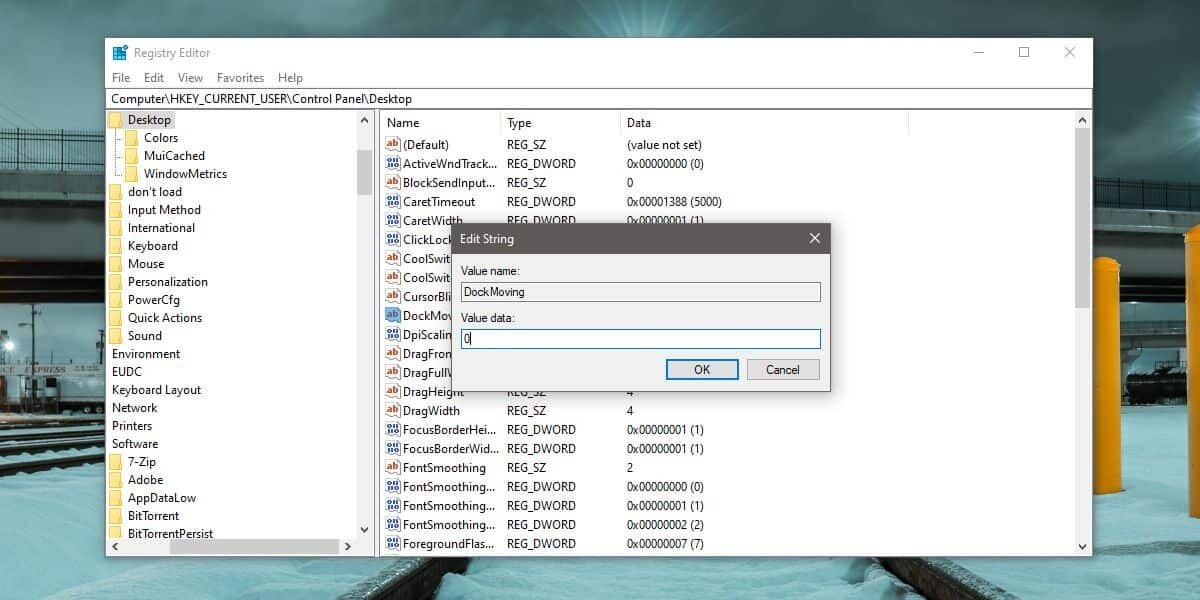The height and width of the screenshot is (600, 1200).
Task: Click the ab icon next to FontSmoothing
Action: (x=392, y=467)
